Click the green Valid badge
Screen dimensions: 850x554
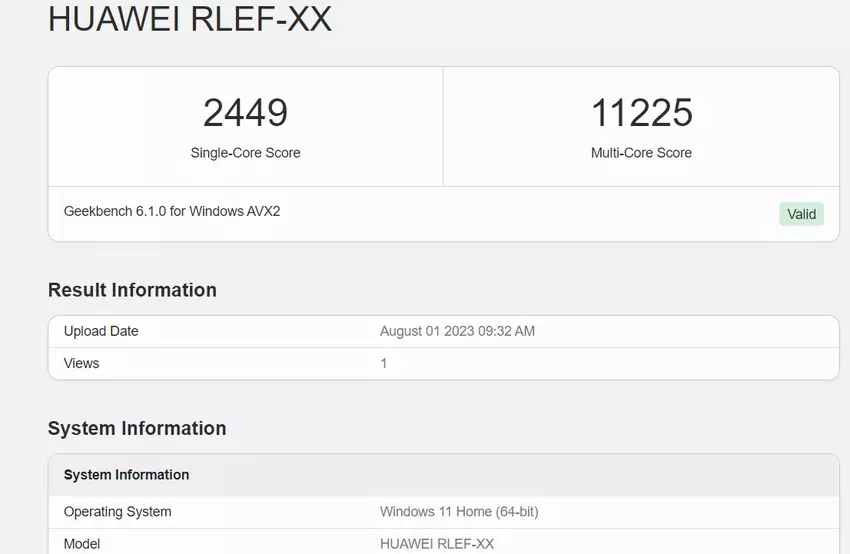[x=801, y=214]
